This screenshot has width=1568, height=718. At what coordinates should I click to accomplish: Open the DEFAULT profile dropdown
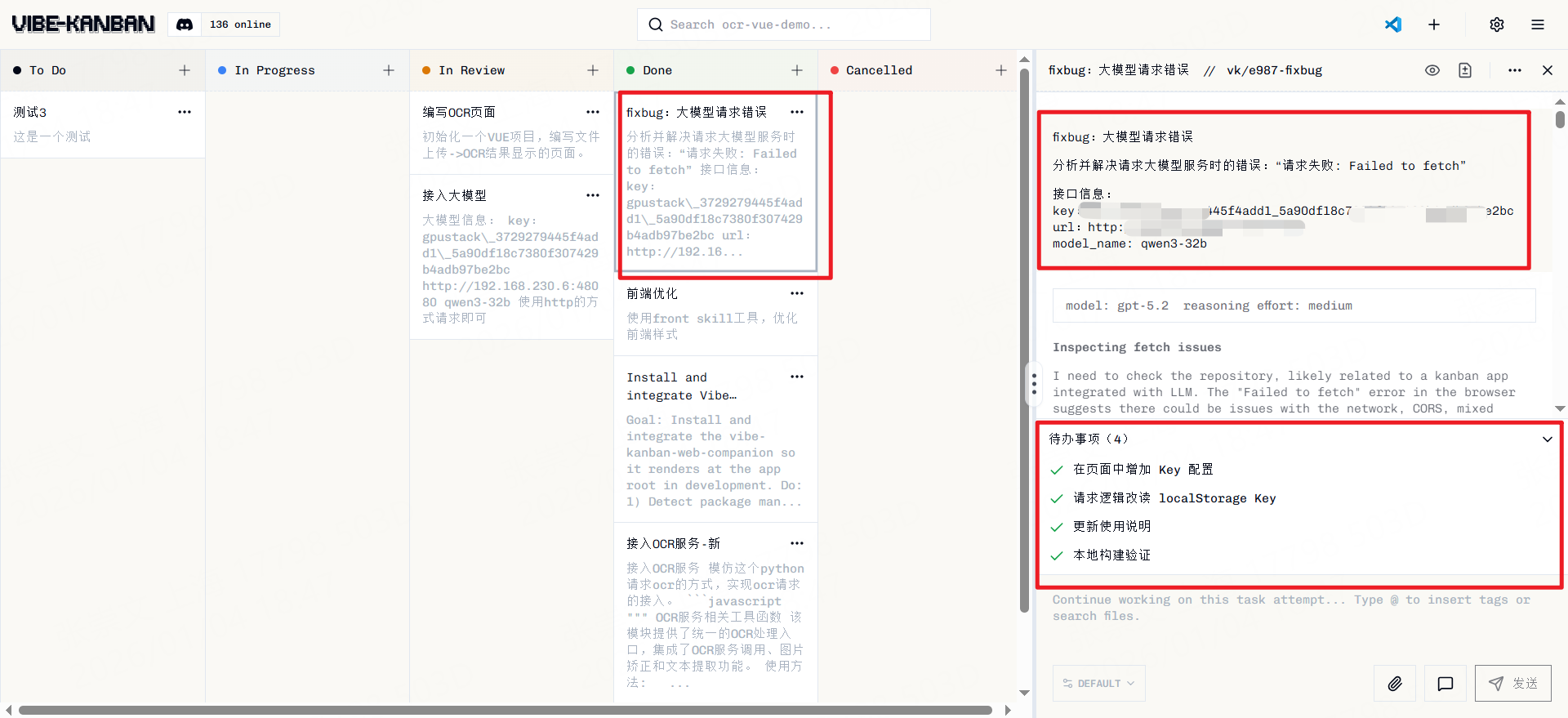[1098, 684]
